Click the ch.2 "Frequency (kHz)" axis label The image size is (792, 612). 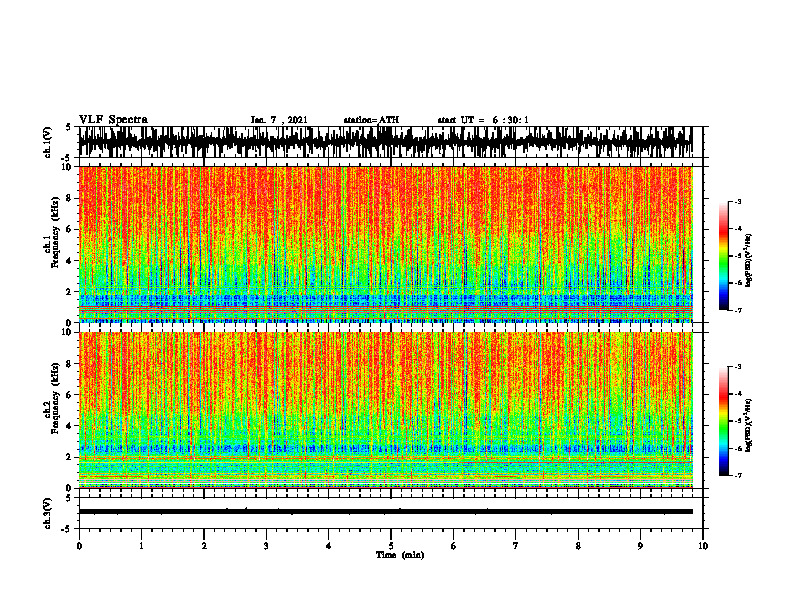(55, 398)
